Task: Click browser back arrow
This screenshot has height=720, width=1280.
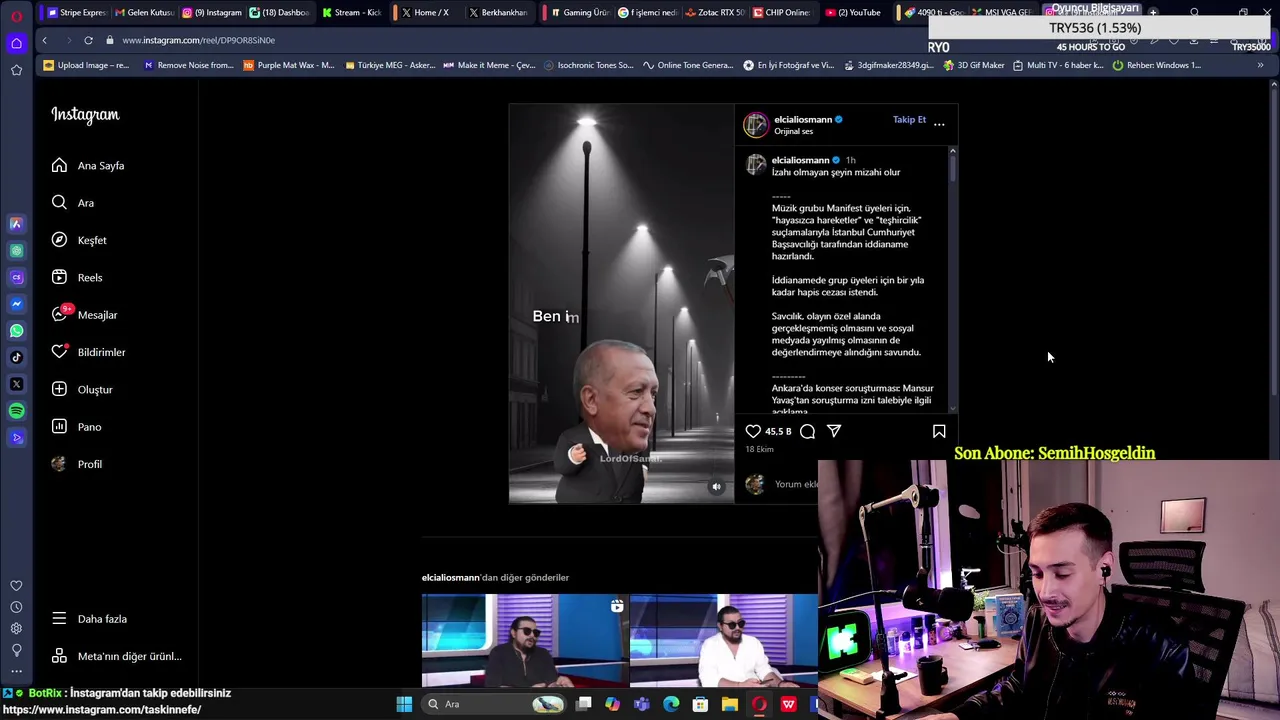Action: pyautogui.click(x=44, y=40)
